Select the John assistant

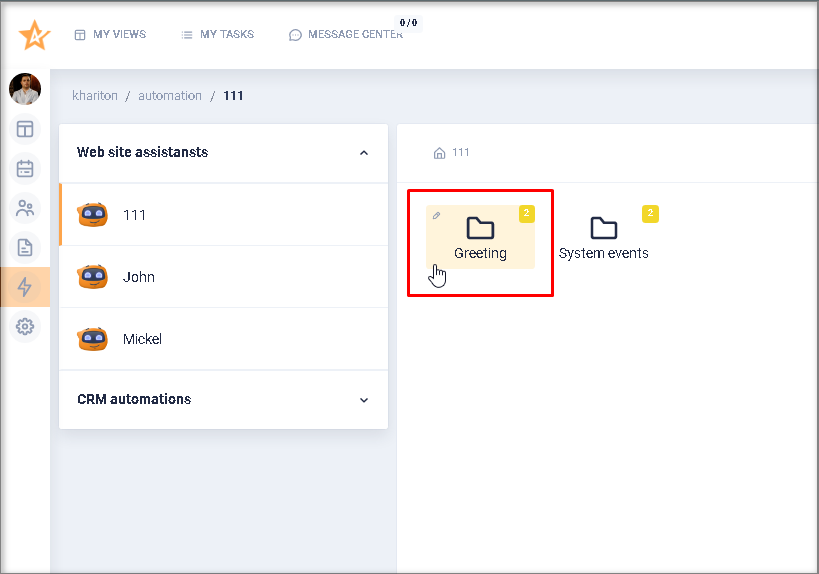click(x=138, y=277)
